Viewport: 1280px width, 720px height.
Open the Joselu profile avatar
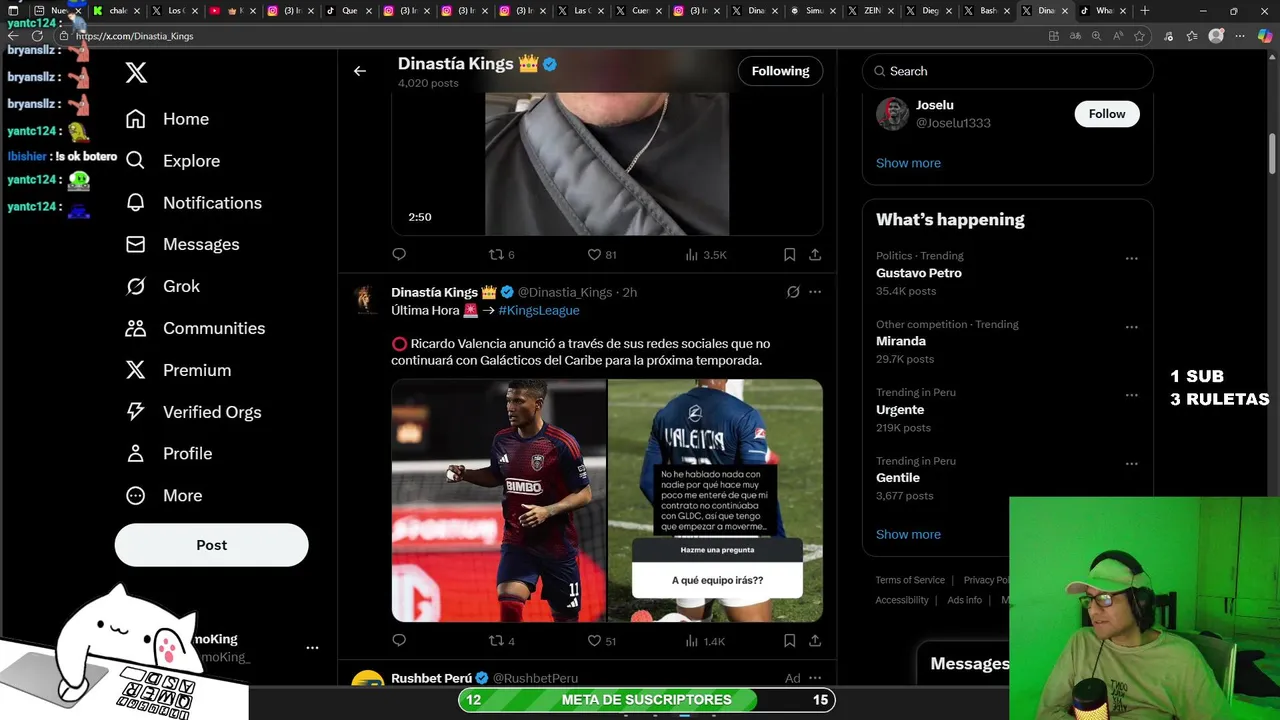[892, 114]
